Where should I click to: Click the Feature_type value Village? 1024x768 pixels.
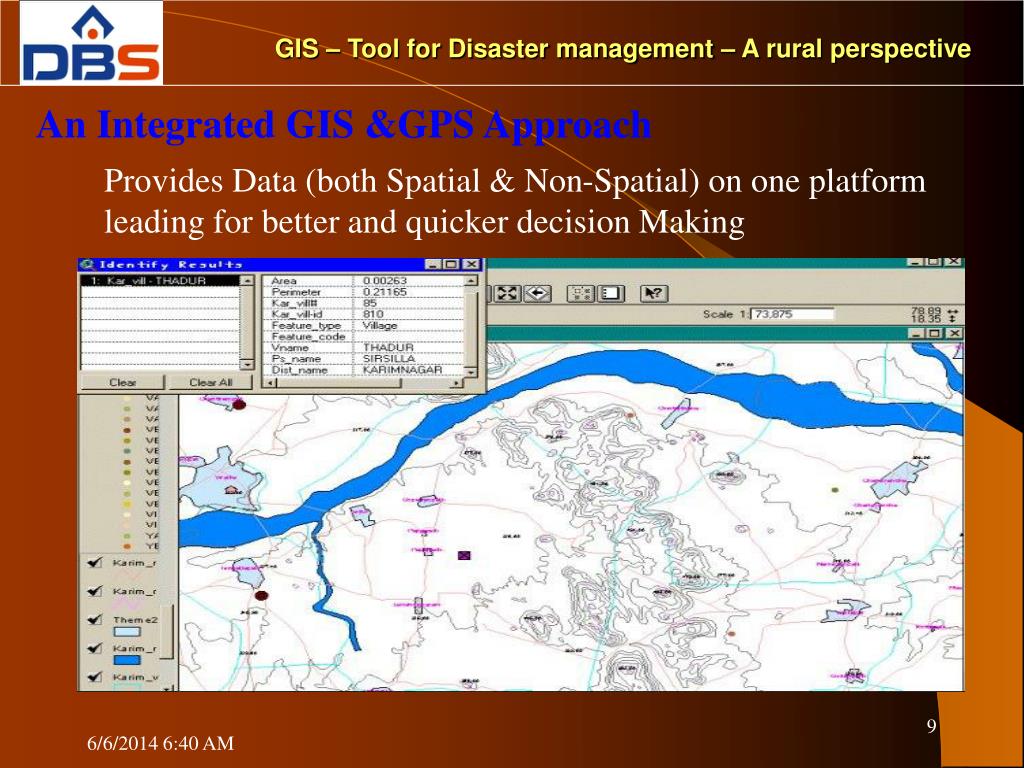(379, 325)
